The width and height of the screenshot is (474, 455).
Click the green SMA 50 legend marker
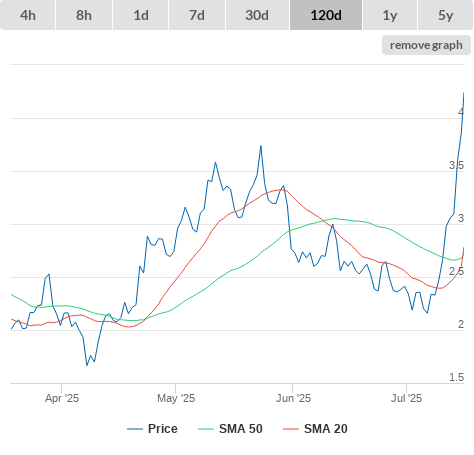coord(206,429)
